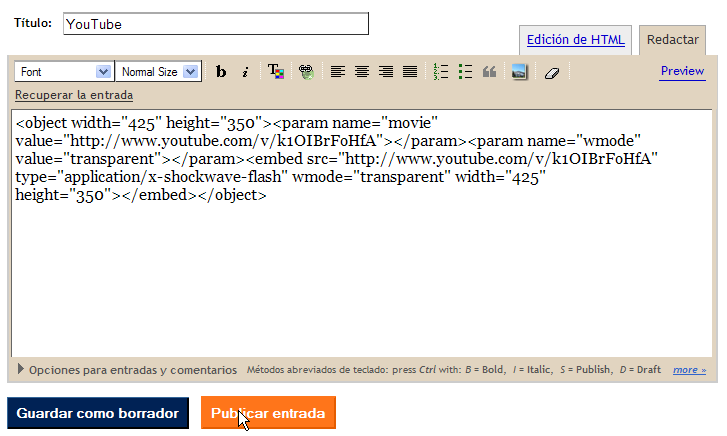Click the Título input field

[215, 24]
